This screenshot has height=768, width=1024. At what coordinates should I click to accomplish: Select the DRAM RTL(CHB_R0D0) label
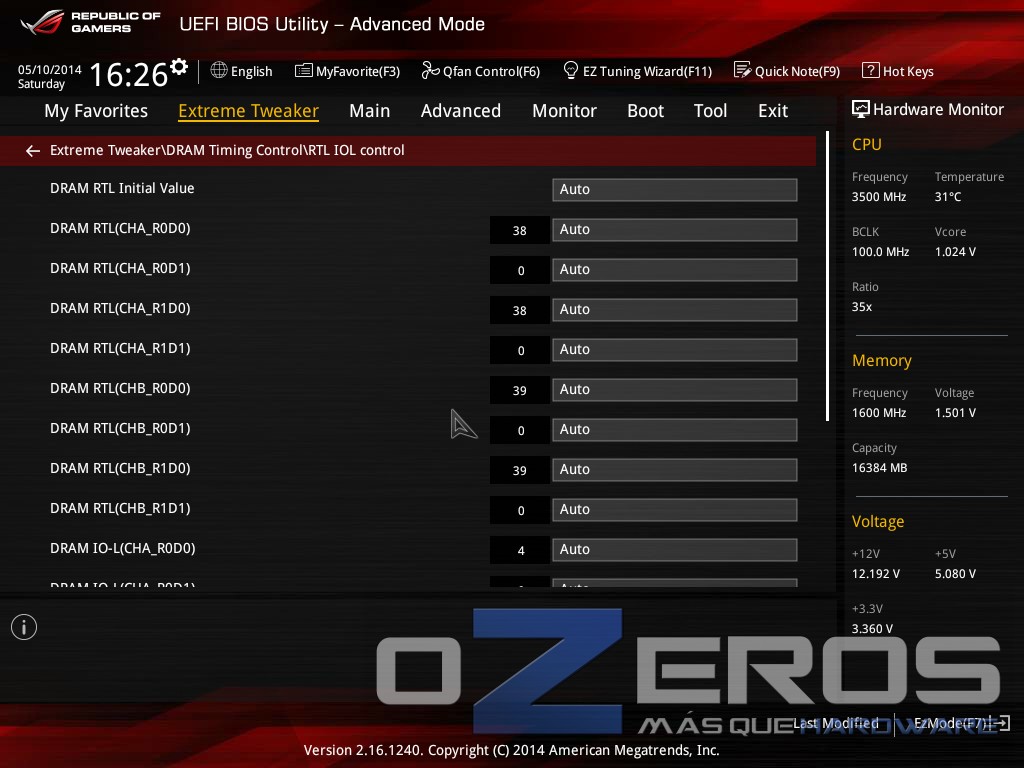coord(120,389)
